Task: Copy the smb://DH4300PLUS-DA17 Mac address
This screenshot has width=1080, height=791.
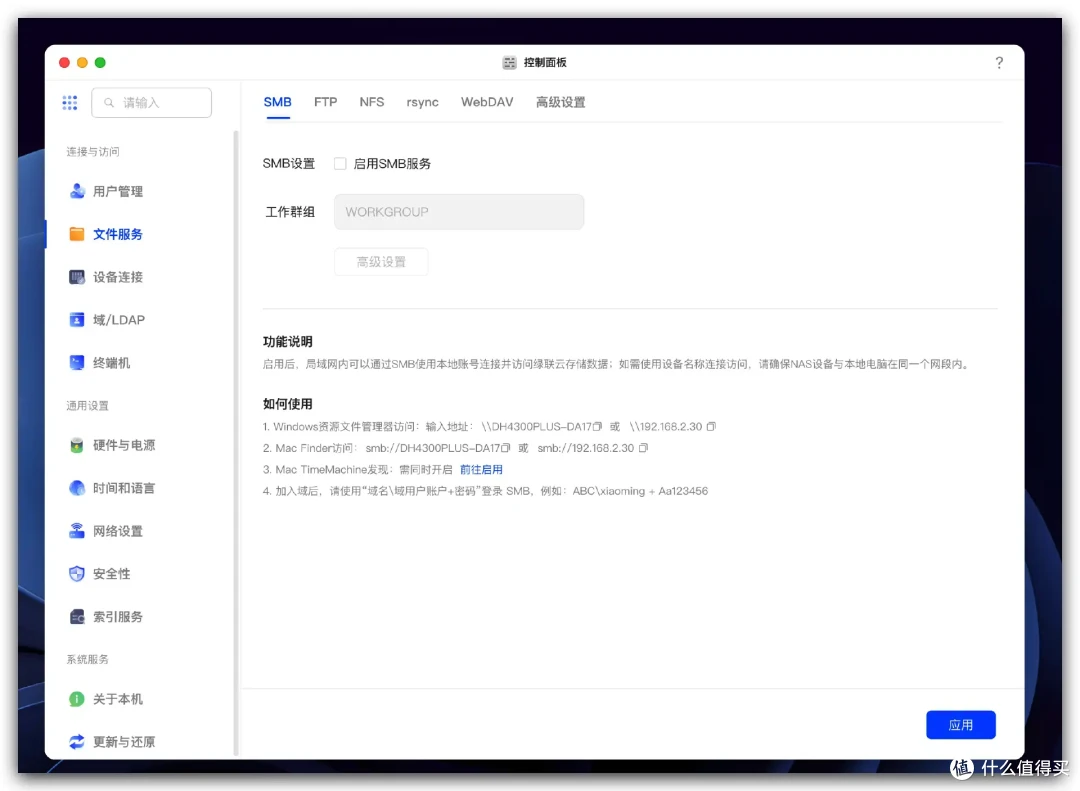Action: 506,448
